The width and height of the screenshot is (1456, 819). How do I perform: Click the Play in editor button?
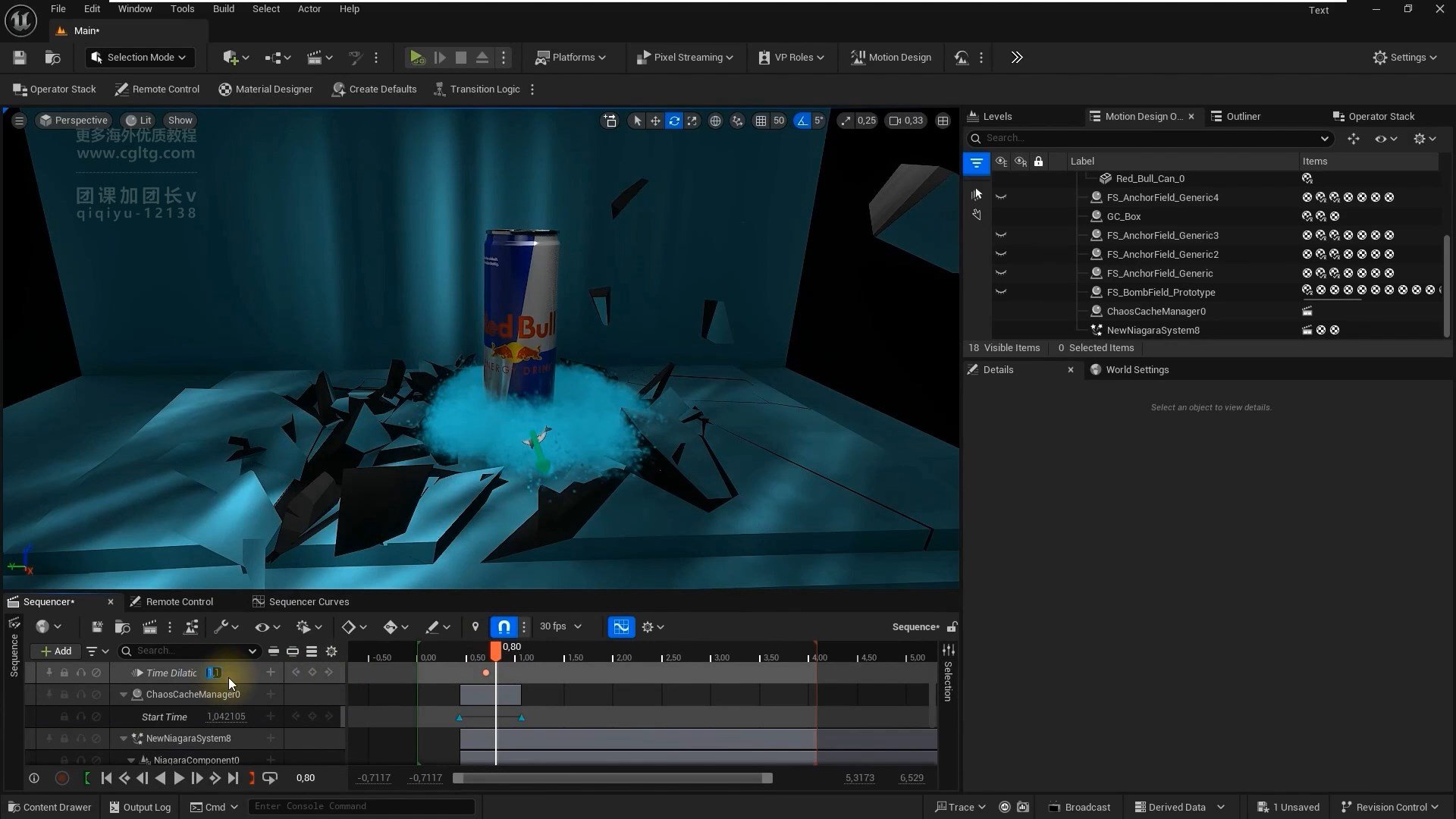click(x=416, y=58)
